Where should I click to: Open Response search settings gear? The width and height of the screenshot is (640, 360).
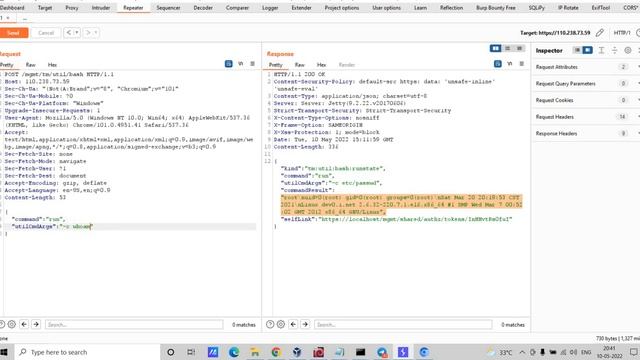[x=281, y=324]
